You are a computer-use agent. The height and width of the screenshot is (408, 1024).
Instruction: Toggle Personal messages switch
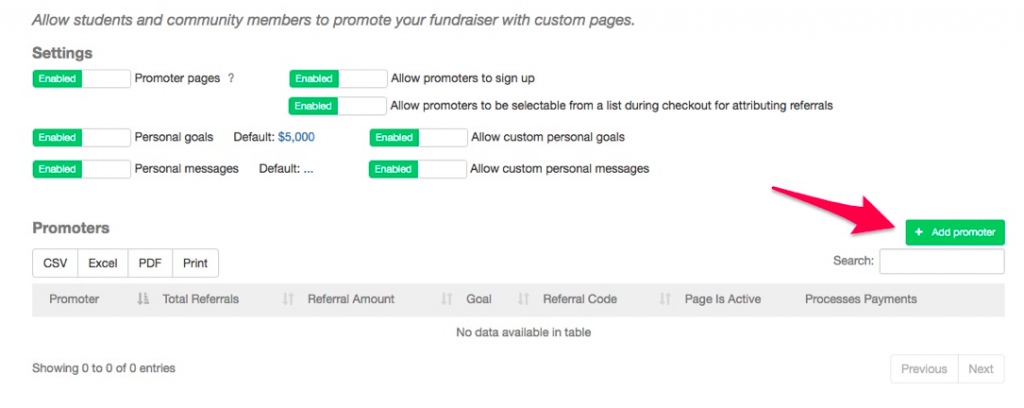click(x=82, y=169)
